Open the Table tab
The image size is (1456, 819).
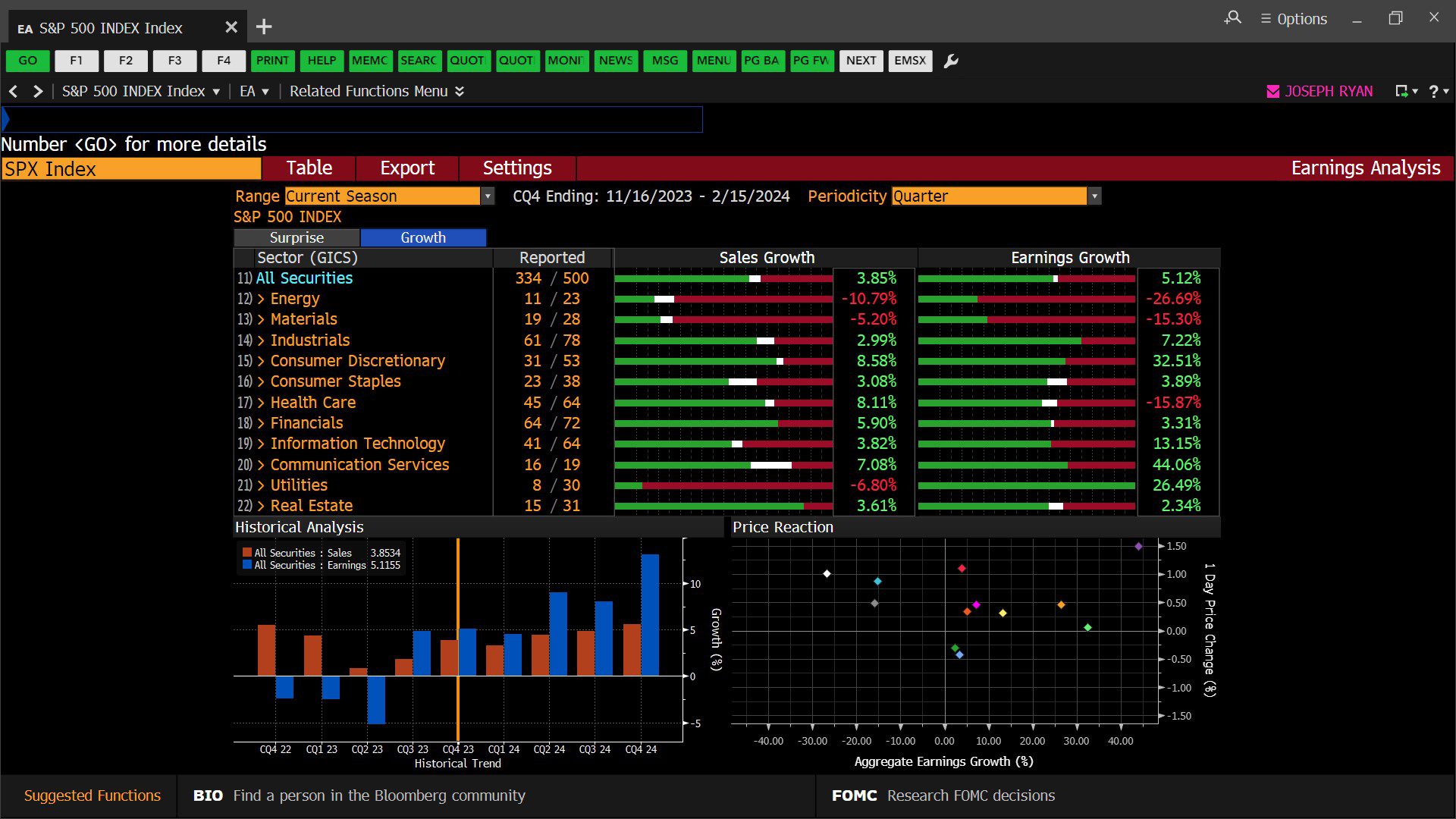309,168
